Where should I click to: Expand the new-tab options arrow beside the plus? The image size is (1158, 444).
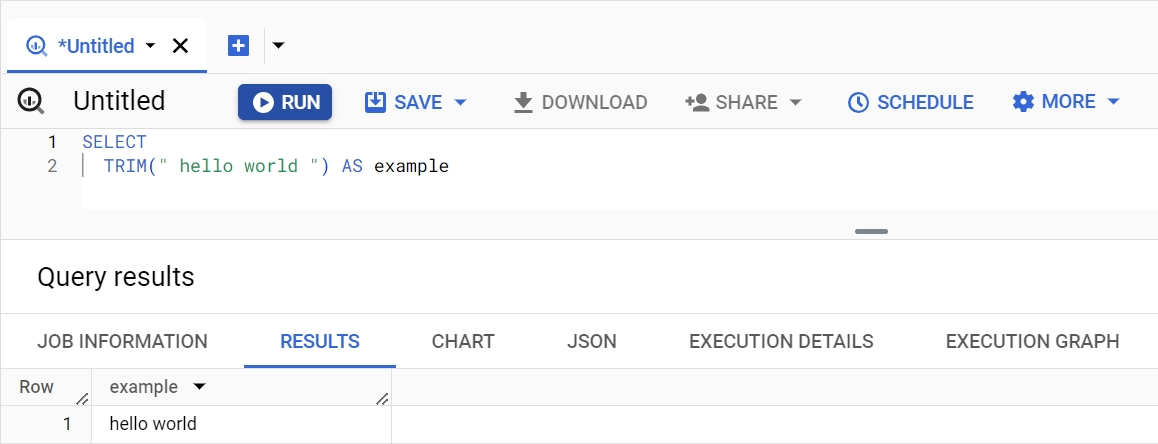click(x=278, y=46)
